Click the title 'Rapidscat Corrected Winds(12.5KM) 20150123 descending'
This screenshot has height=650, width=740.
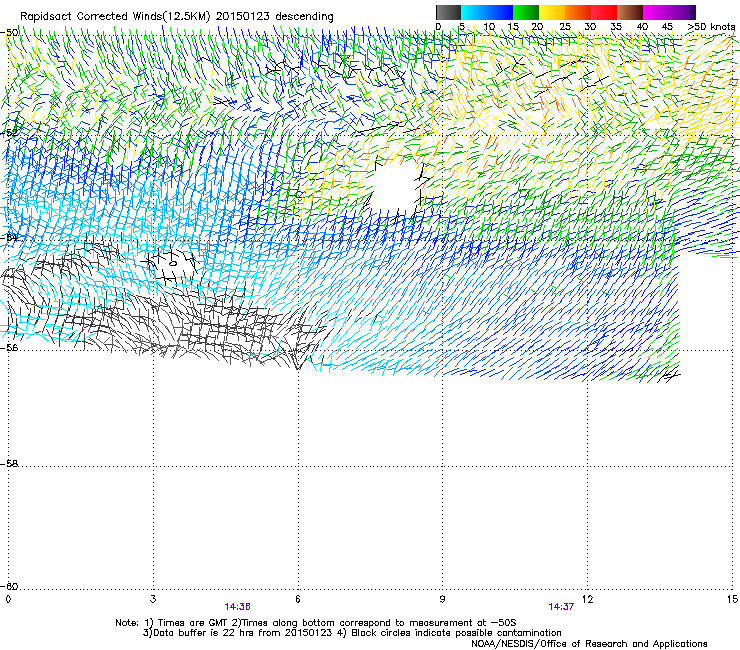177,17
